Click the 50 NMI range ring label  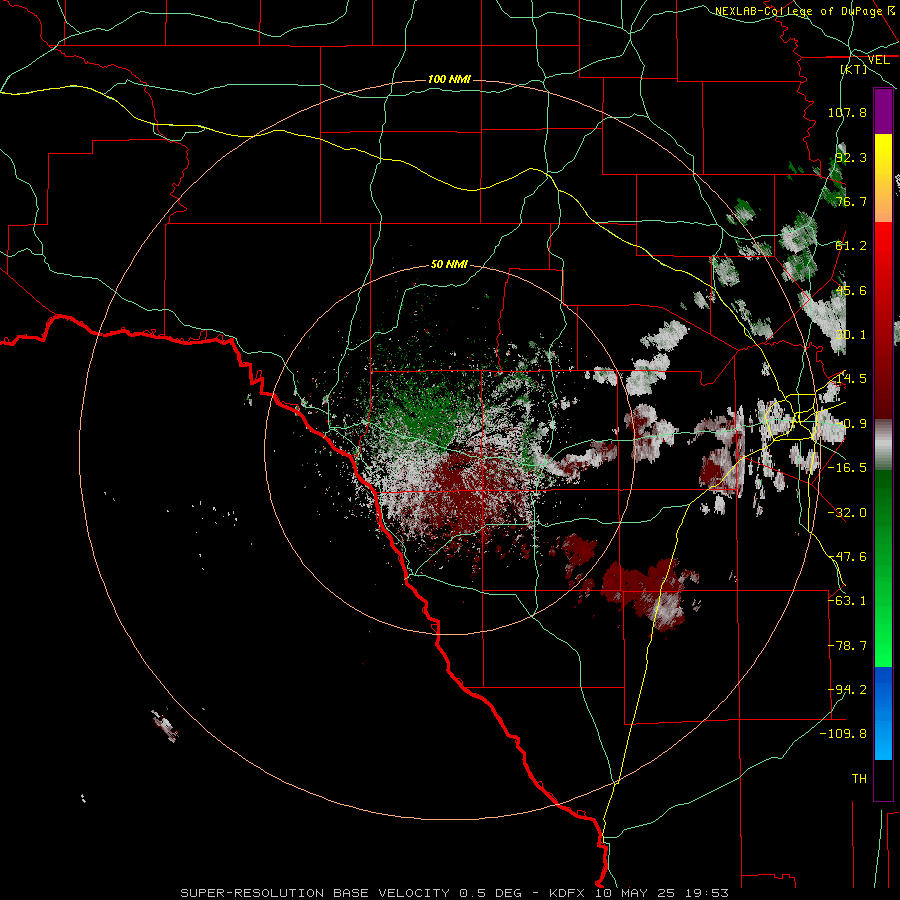tap(449, 265)
